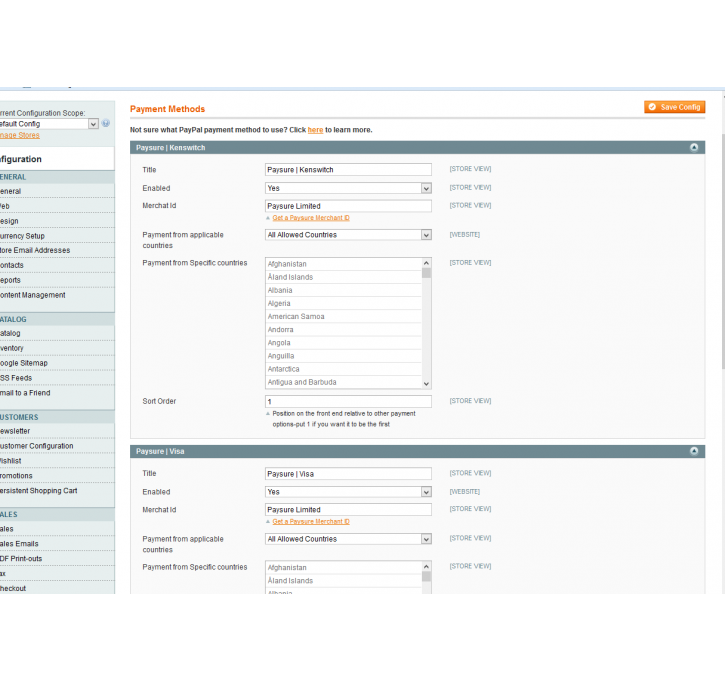The height and width of the screenshot is (680, 725).
Task: Edit the Kenswitch Merchat Id field
Action: click(x=348, y=206)
